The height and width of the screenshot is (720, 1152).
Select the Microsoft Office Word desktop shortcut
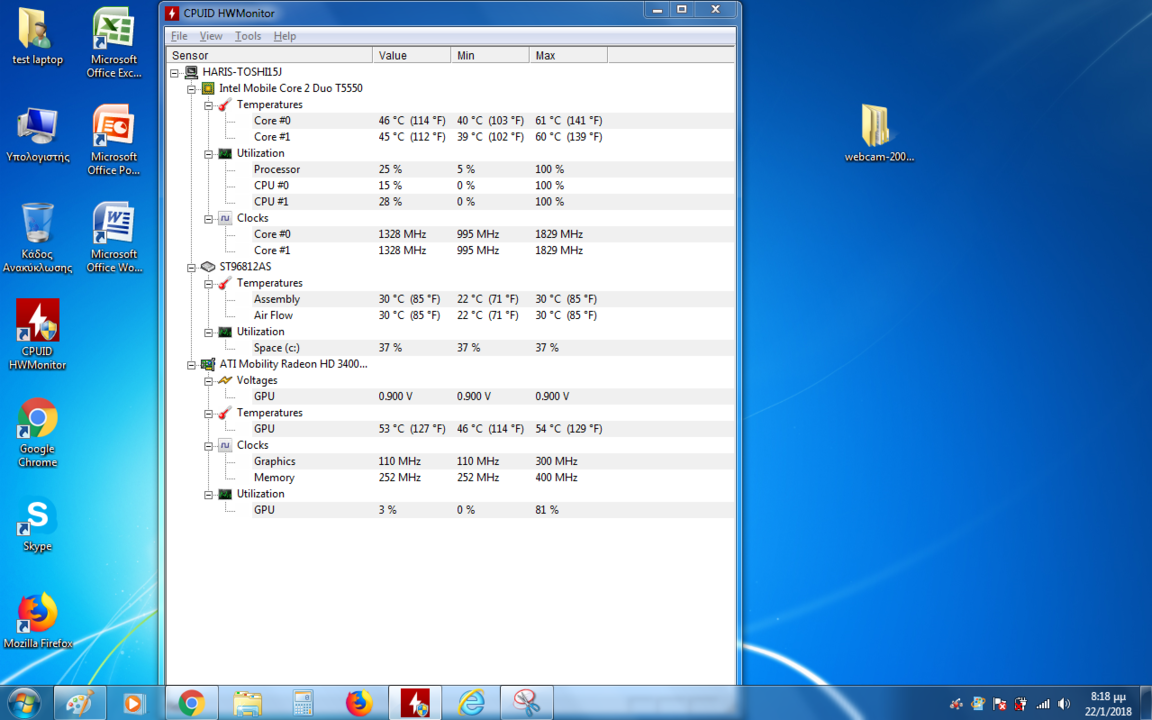(114, 238)
